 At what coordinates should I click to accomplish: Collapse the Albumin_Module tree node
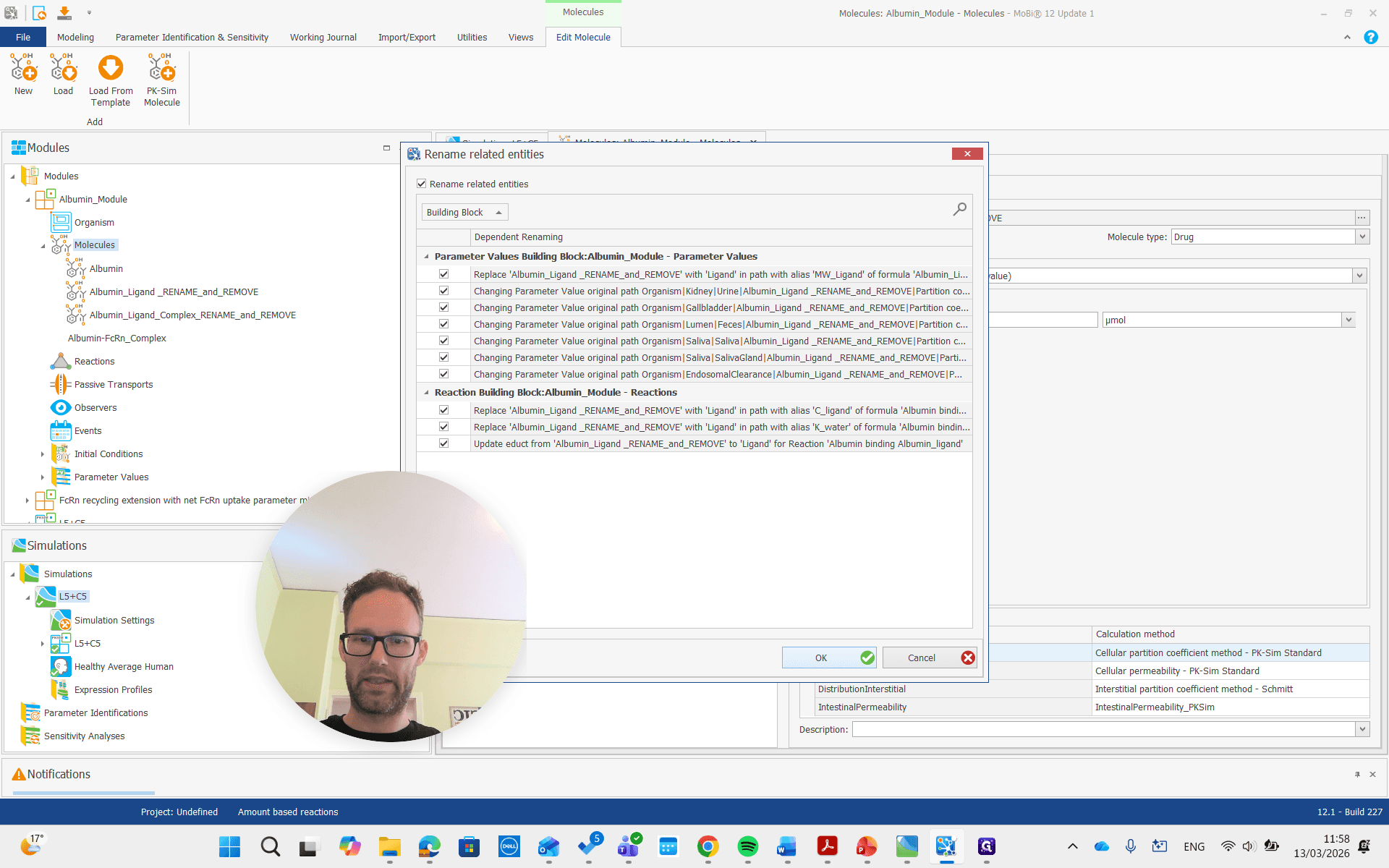coord(27,200)
